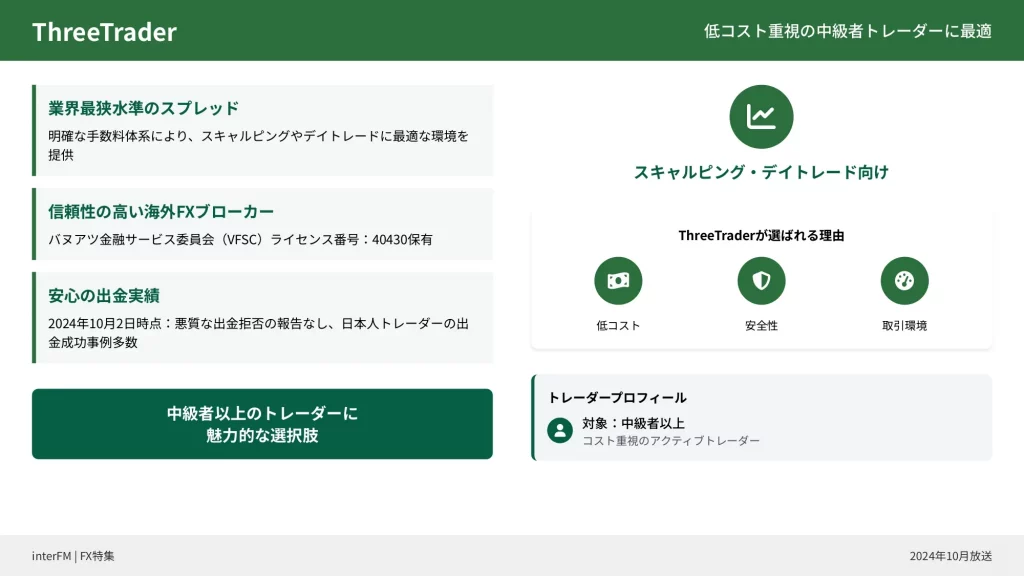This screenshot has height=576, width=1024.
Task: Select the 信頼性の高い海外FXブローカー heading
Action: click(161, 212)
